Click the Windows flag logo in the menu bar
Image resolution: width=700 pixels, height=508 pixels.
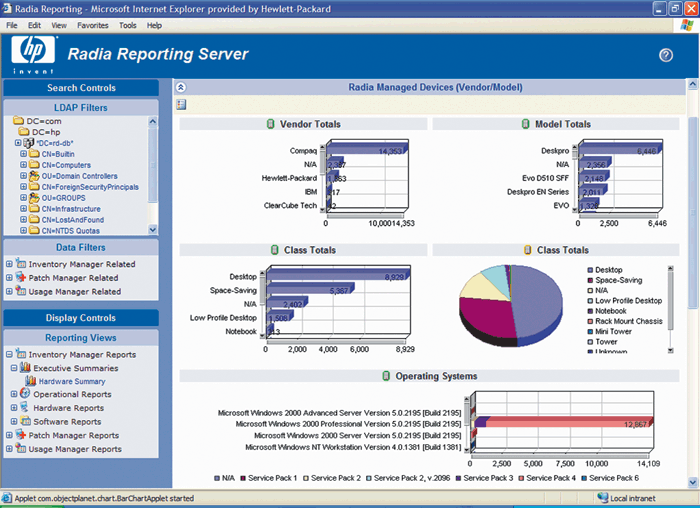687,25
